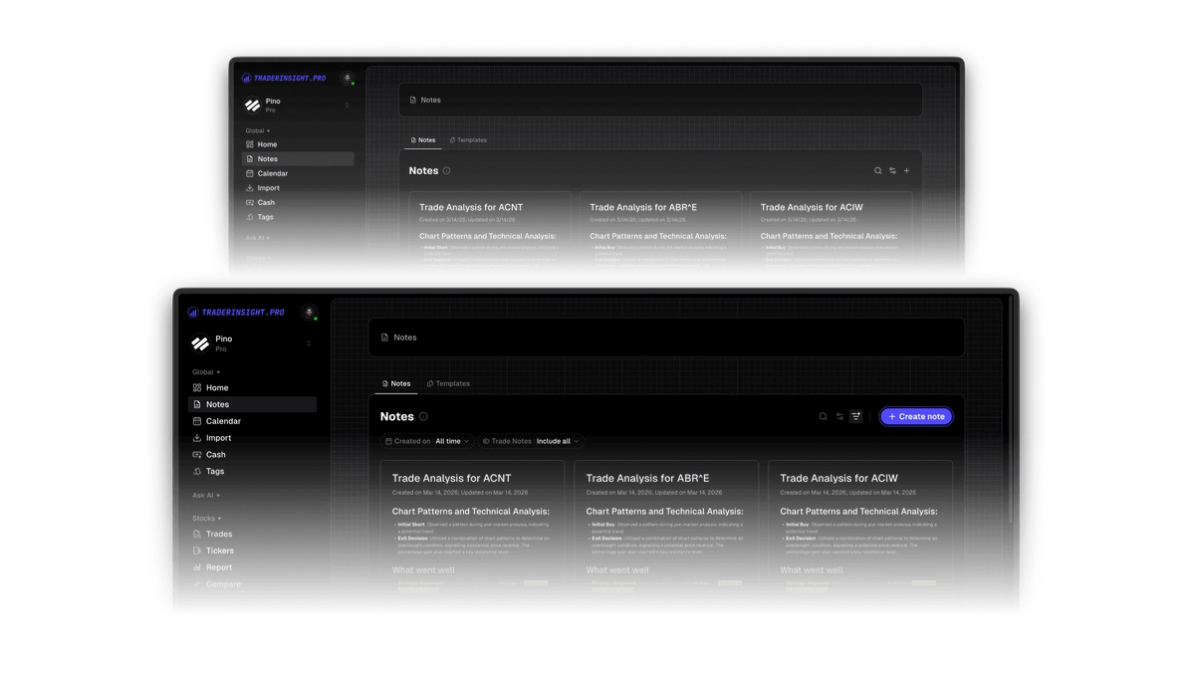Open Report in lower window sidebar

coord(251,567)
